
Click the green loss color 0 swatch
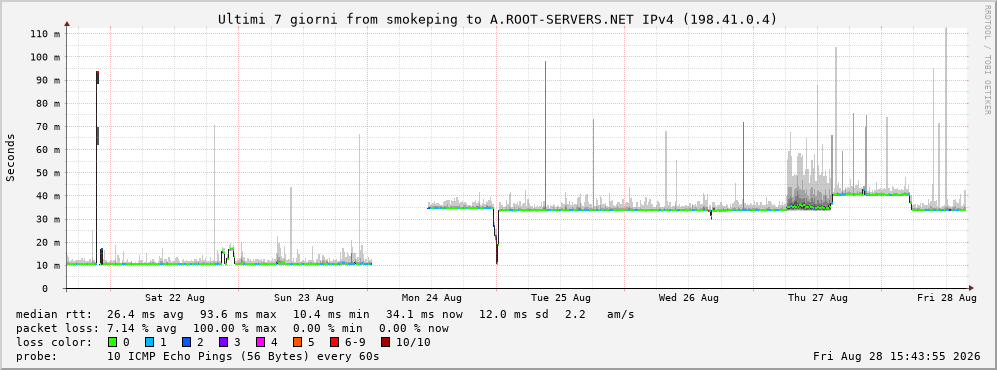113,342
